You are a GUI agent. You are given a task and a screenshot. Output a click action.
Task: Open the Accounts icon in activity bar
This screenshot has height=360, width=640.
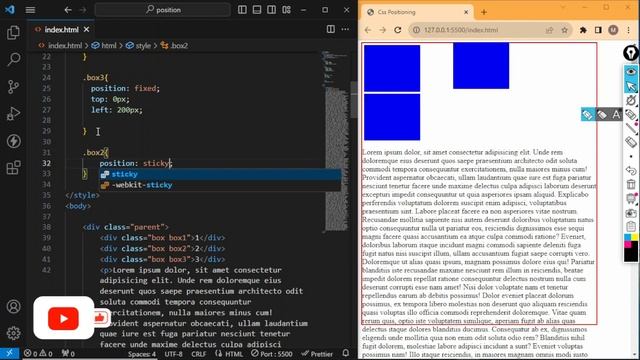13,306
